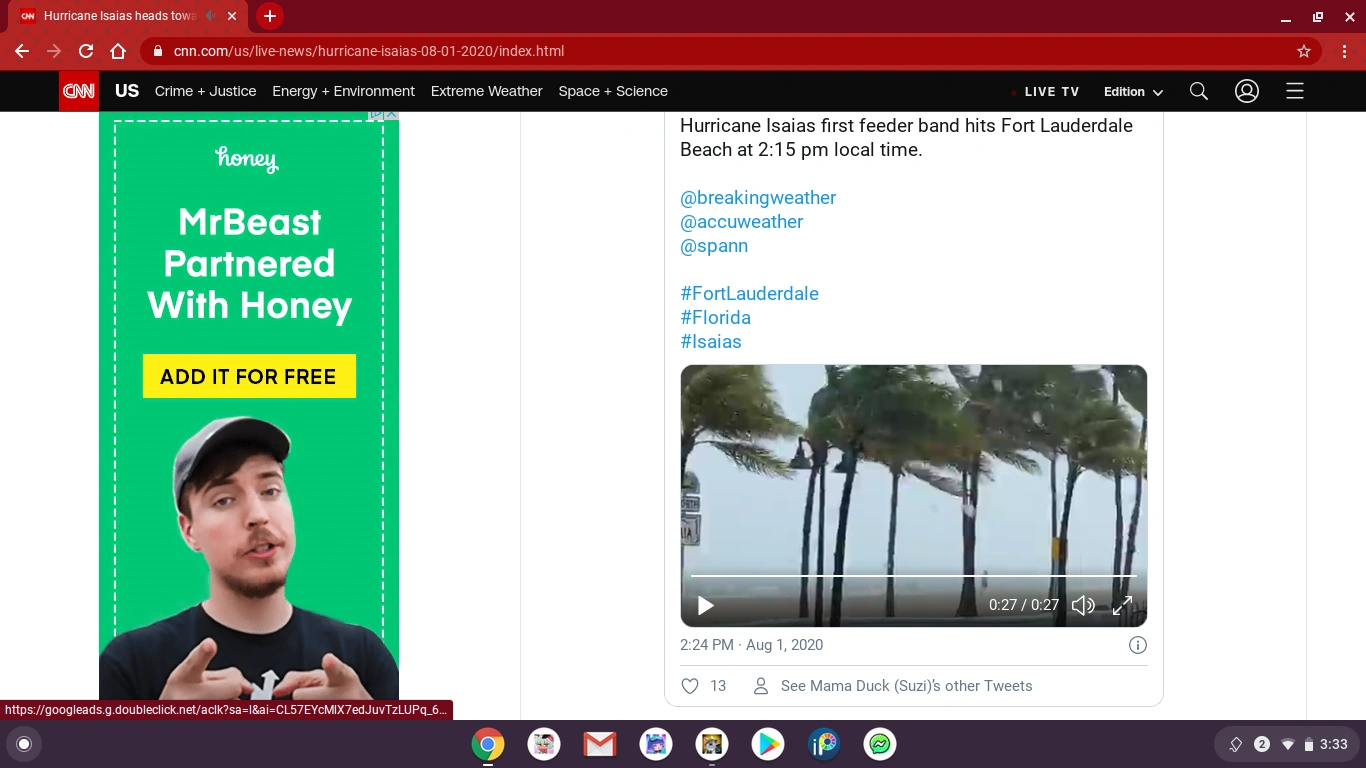Open Google Play Store from the shelf
This screenshot has width=1366, height=768.
point(768,744)
